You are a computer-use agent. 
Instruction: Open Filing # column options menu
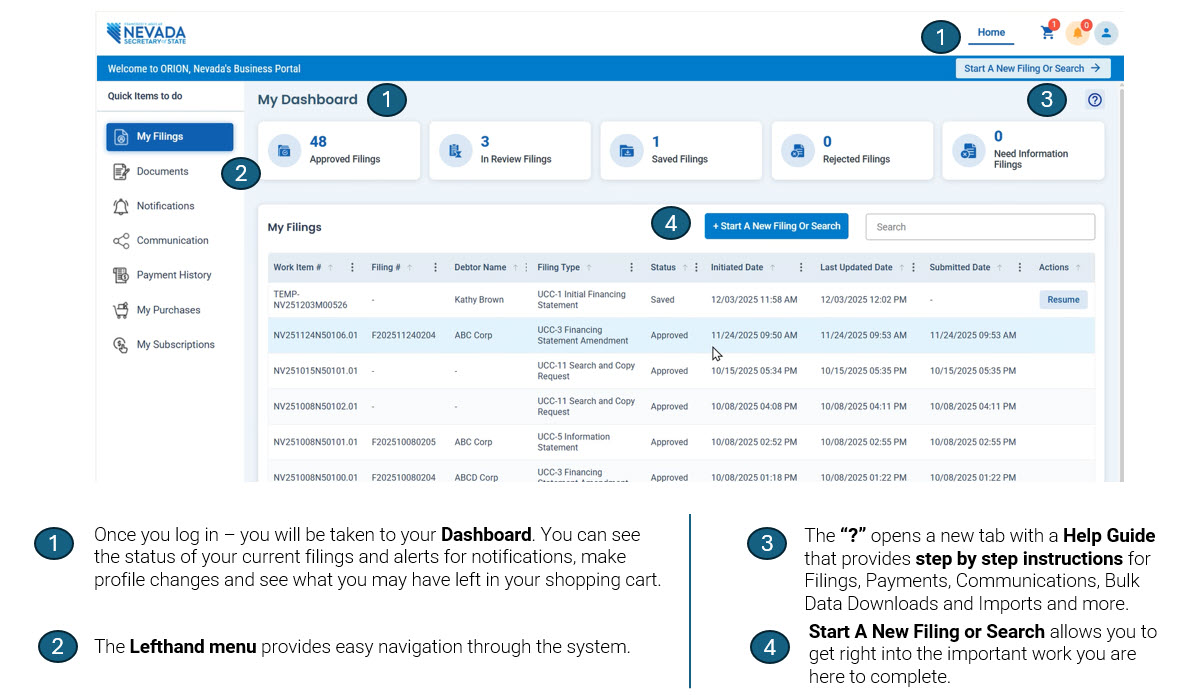coord(435,268)
